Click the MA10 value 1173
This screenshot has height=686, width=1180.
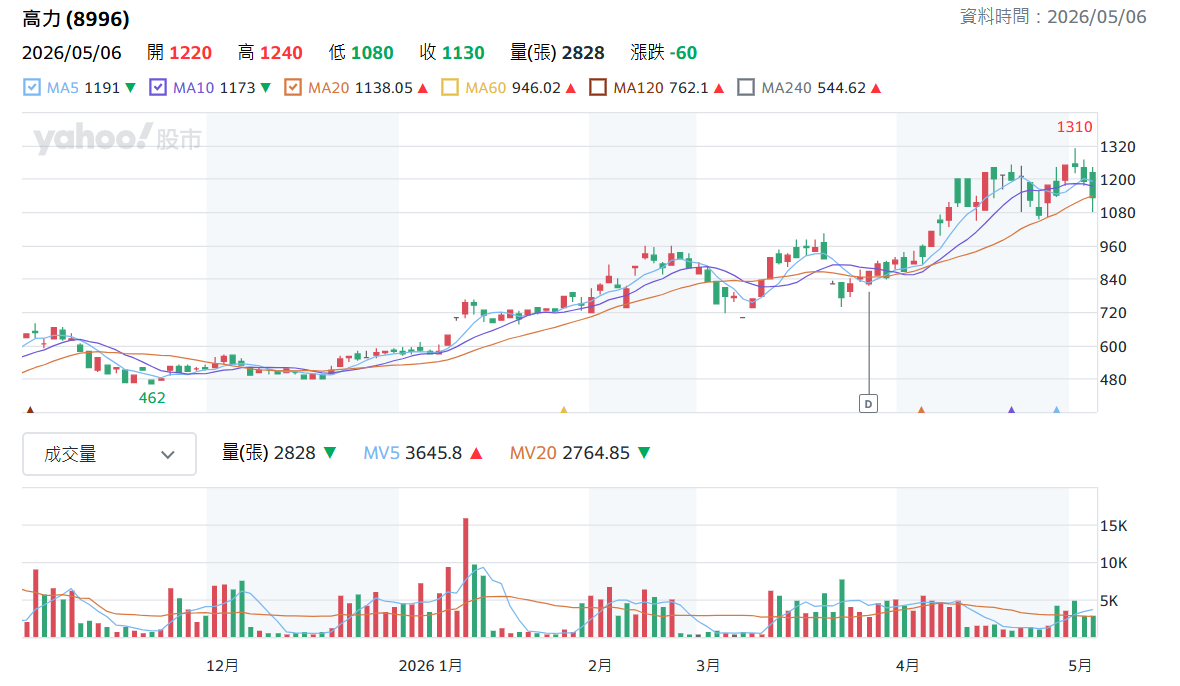(x=238, y=88)
